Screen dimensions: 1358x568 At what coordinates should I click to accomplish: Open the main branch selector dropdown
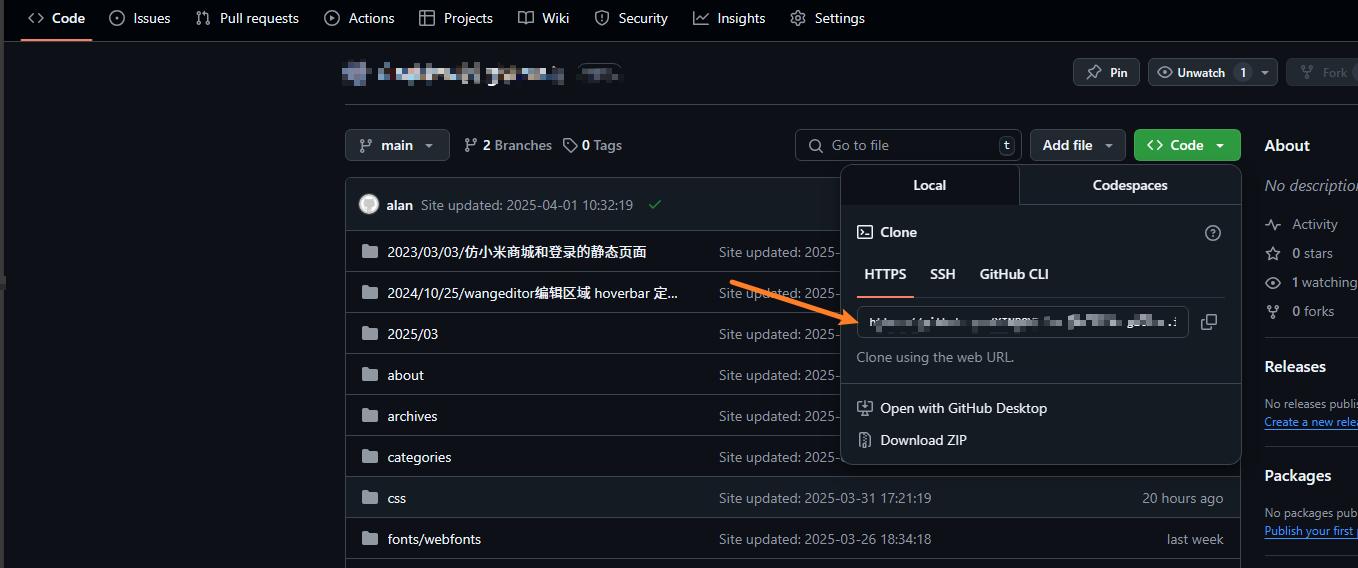(397, 145)
